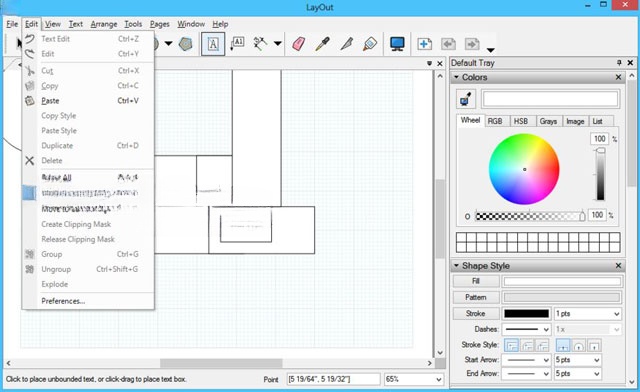Select the Polygon tool
Image resolution: width=640 pixels, height=392 pixels.
point(186,44)
